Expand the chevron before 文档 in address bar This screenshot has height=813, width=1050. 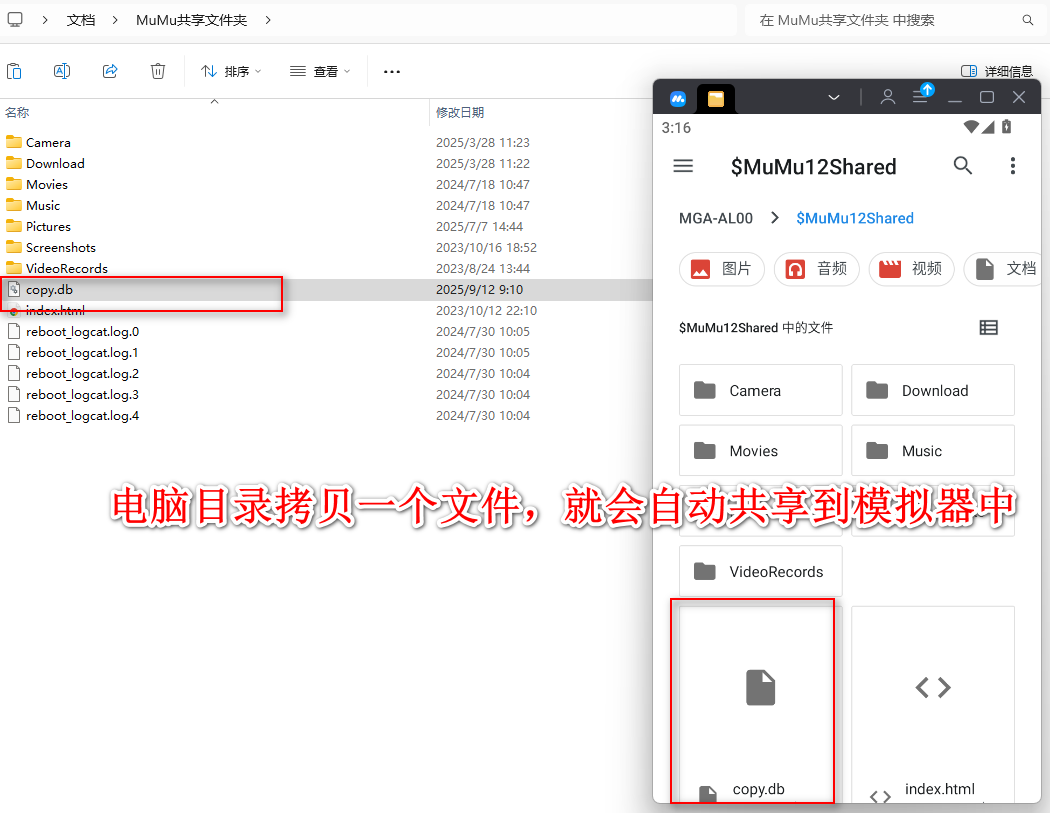(x=45, y=20)
